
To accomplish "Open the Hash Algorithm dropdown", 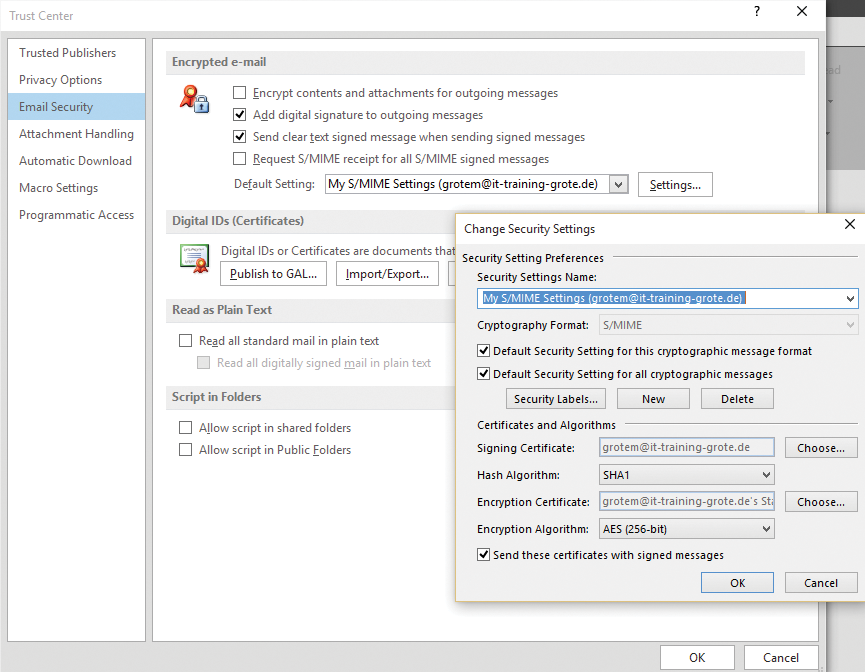I will tap(766, 474).
